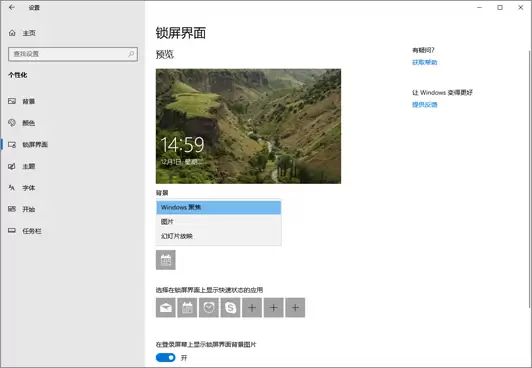Click the 锁屏界面 monitor icon
Image resolution: width=532 pixels, height=368 pixels.
tap(12, 144)
